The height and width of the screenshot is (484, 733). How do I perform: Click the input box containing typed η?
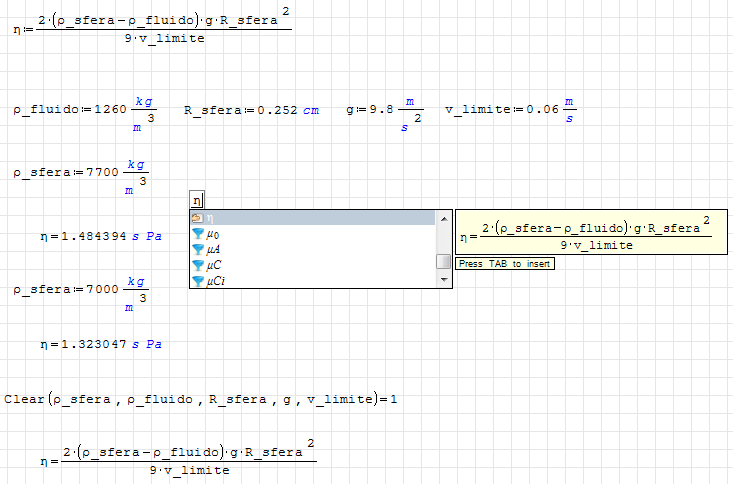point(197,200)
